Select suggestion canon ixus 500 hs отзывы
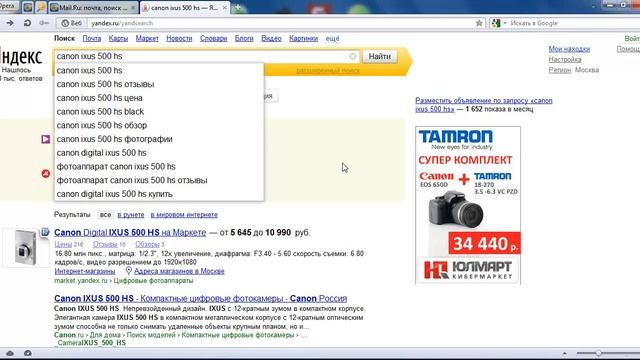 click(159, 84)
